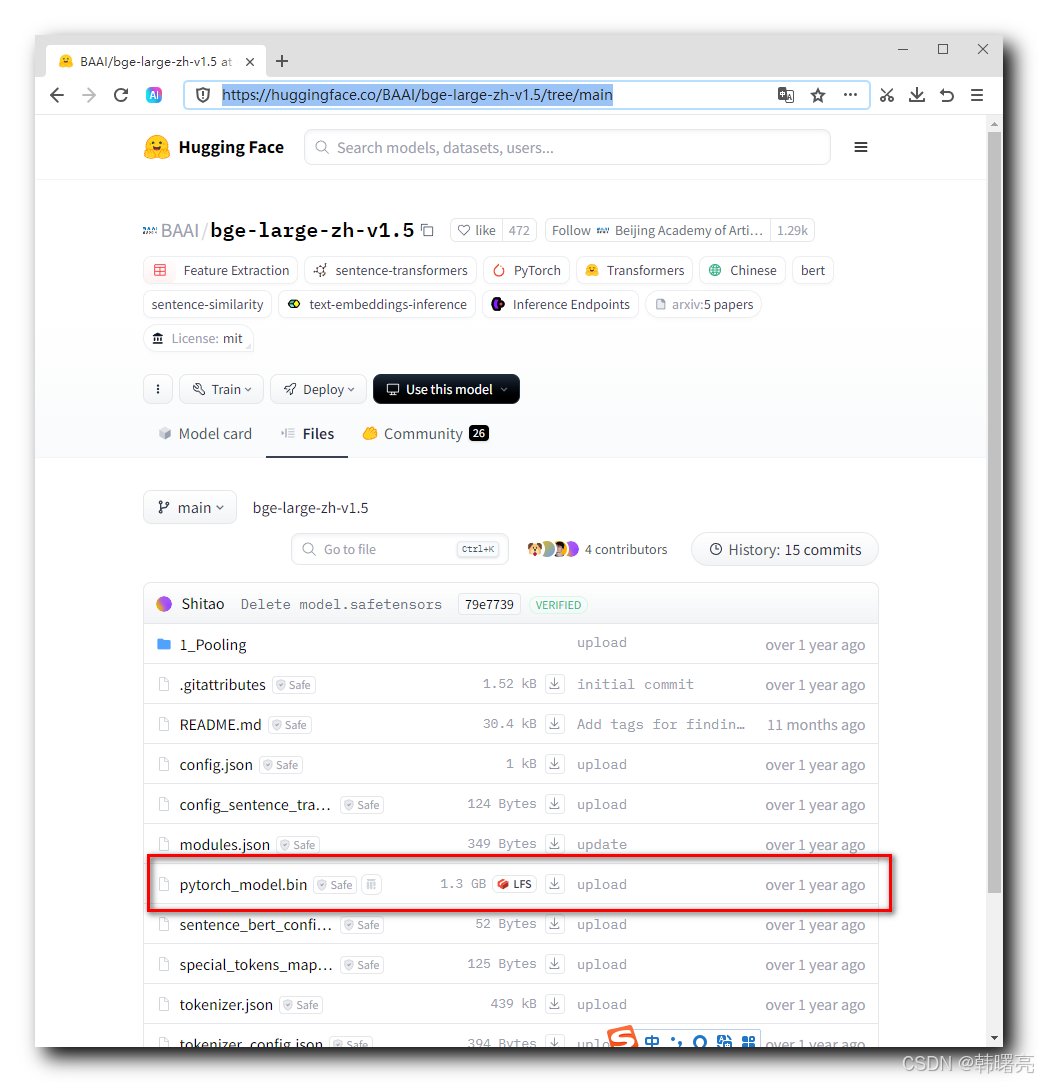
Task: Download the modules.json file
Action: tap(554, 844)
